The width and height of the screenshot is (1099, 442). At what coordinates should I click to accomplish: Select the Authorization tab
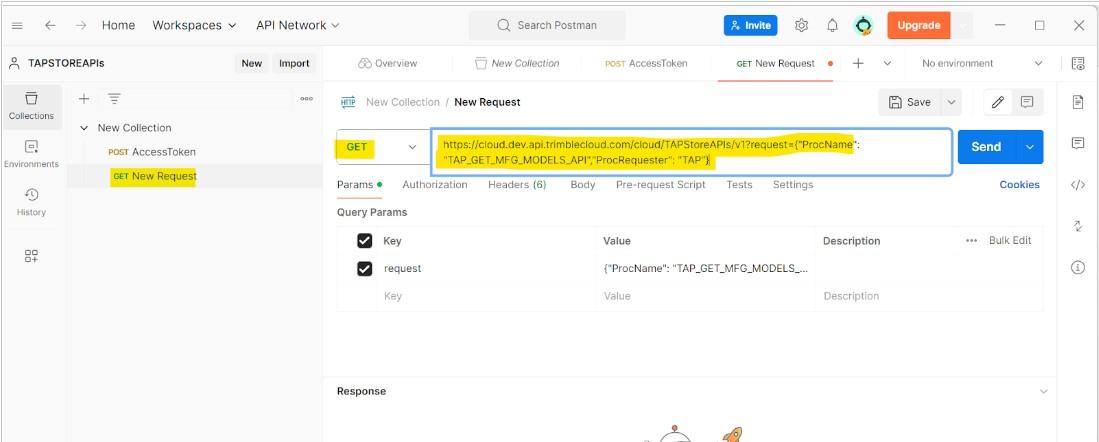pyautogui.click(x=435, y=185)
